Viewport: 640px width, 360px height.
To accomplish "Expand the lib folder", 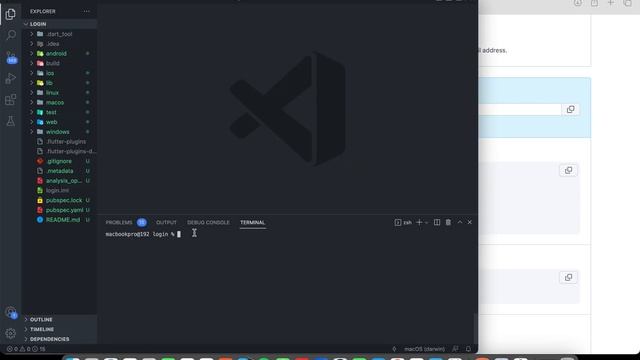I will tap(59, 83).
